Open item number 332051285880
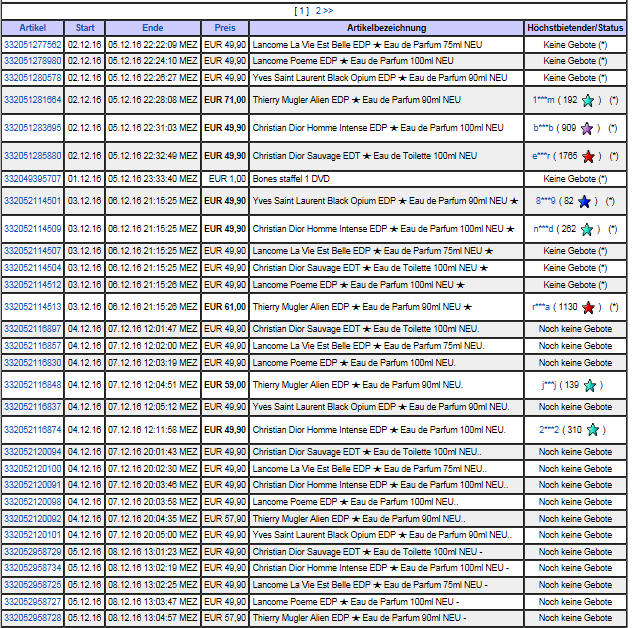The width and height of the screenshot is (632, 628). point(33,156)
